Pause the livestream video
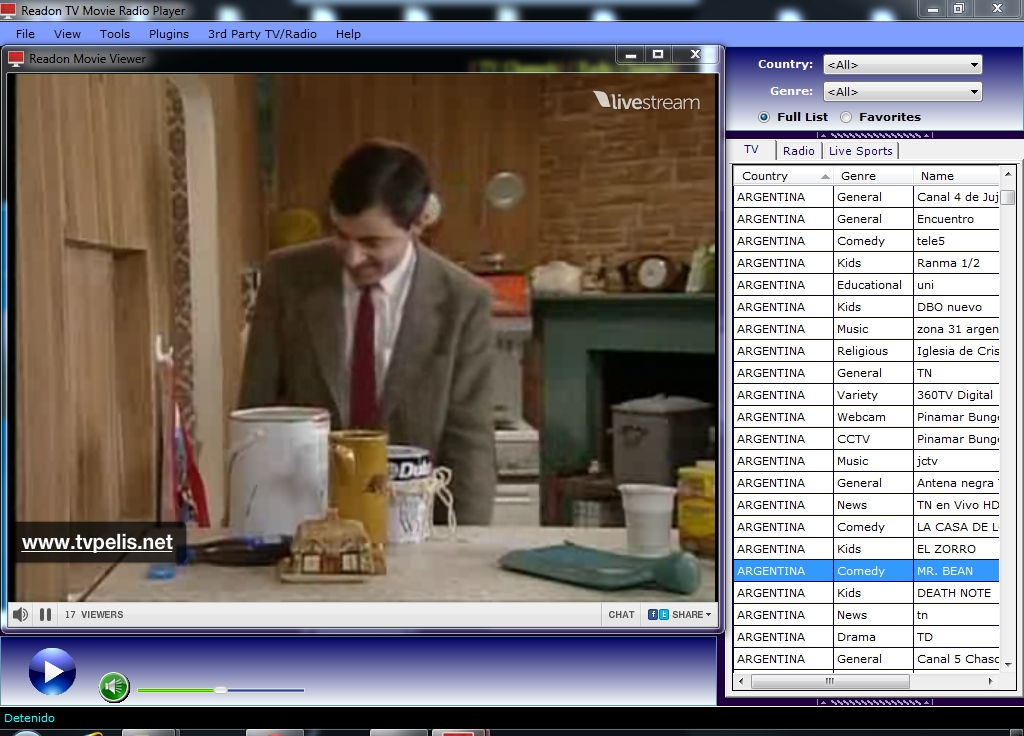1024x736 pixels. point(45,615)
